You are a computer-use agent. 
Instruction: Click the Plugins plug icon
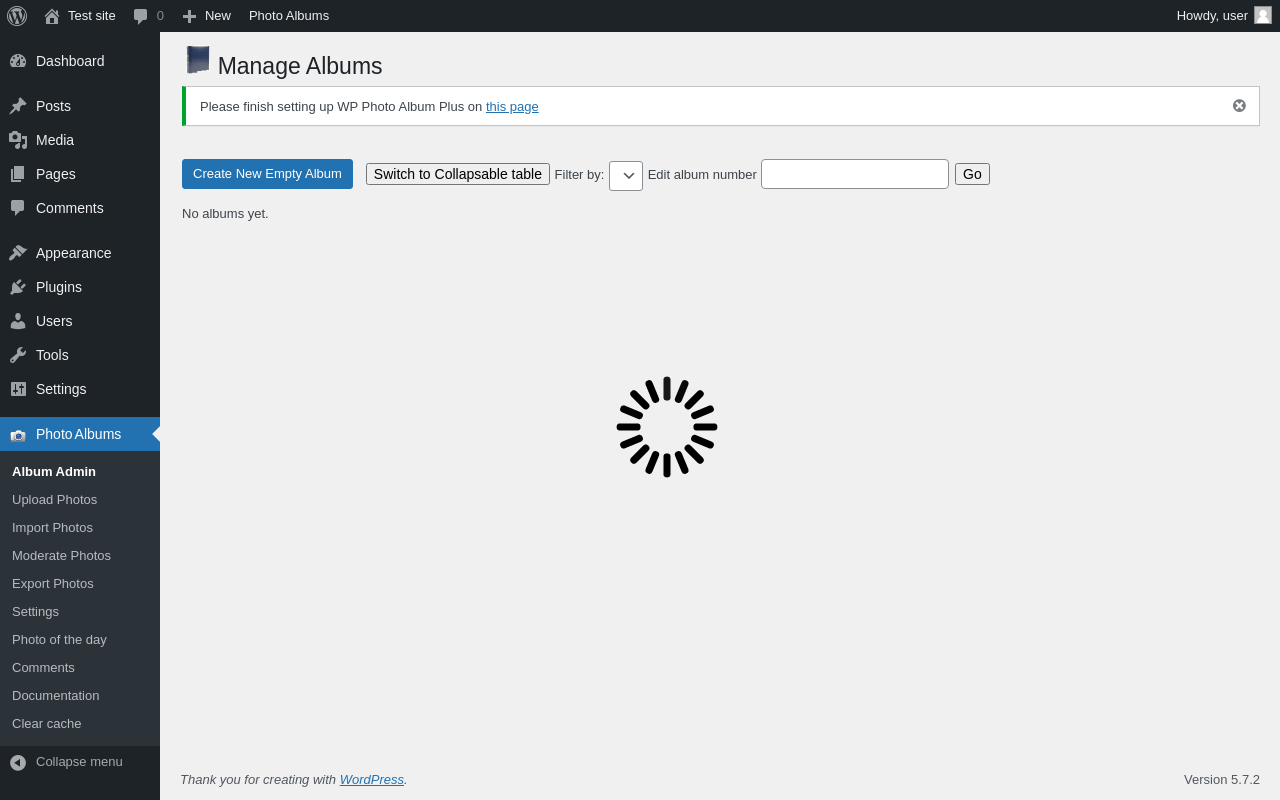click(18, 287)
